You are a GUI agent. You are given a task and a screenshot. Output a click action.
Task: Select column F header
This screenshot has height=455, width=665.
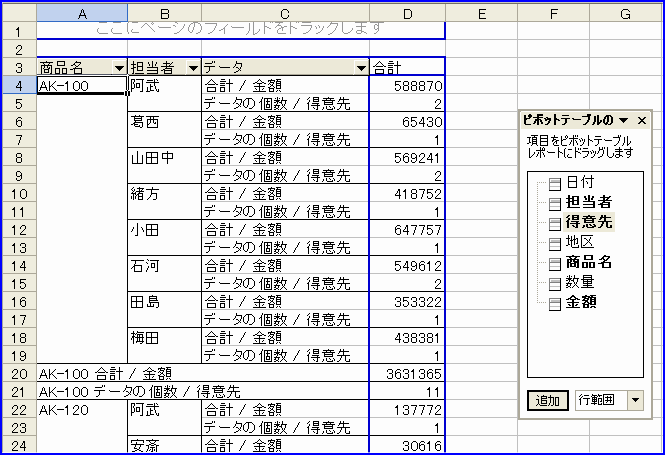click(553, 14)
